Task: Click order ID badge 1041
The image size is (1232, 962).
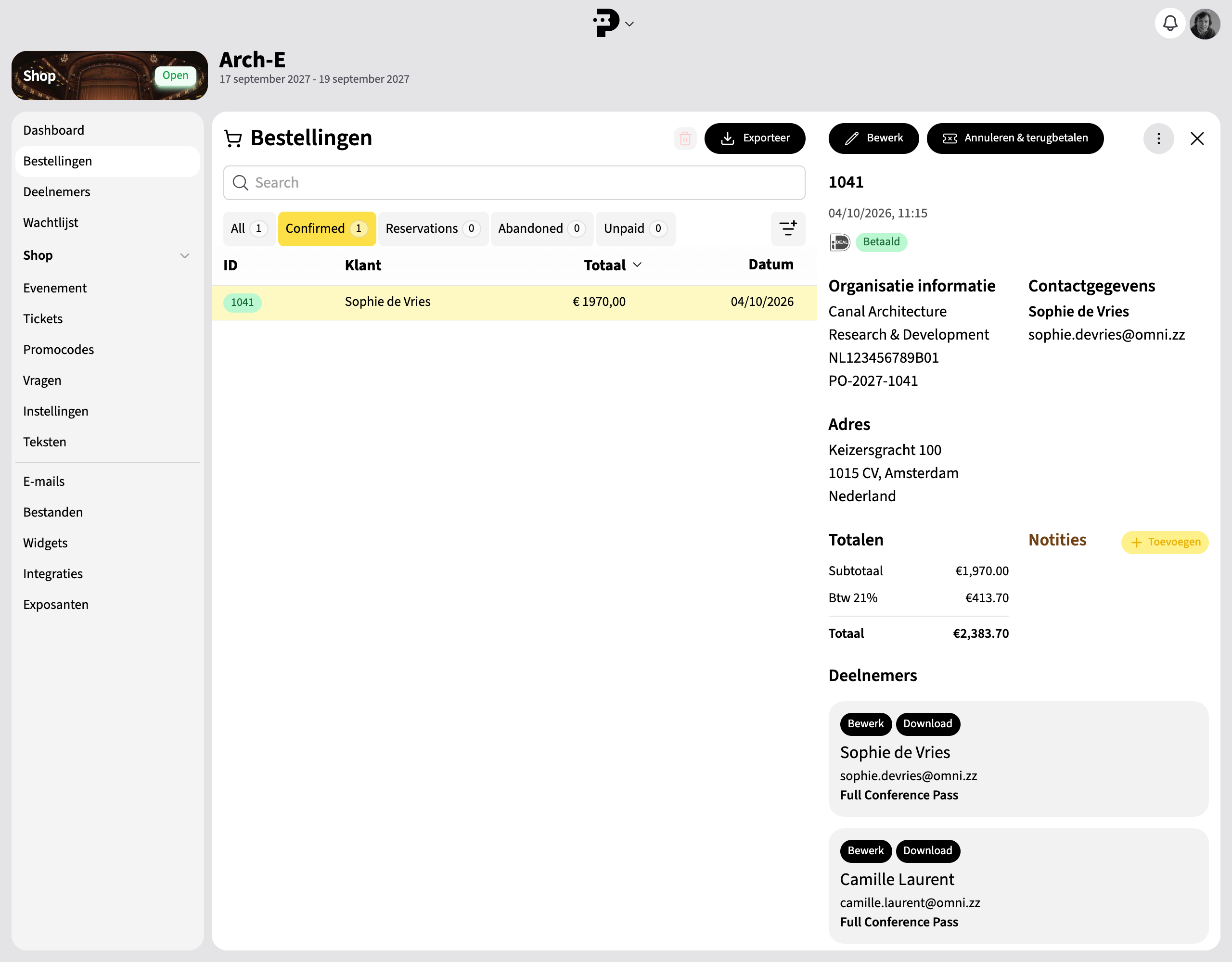Action: [x=242, y=302]
